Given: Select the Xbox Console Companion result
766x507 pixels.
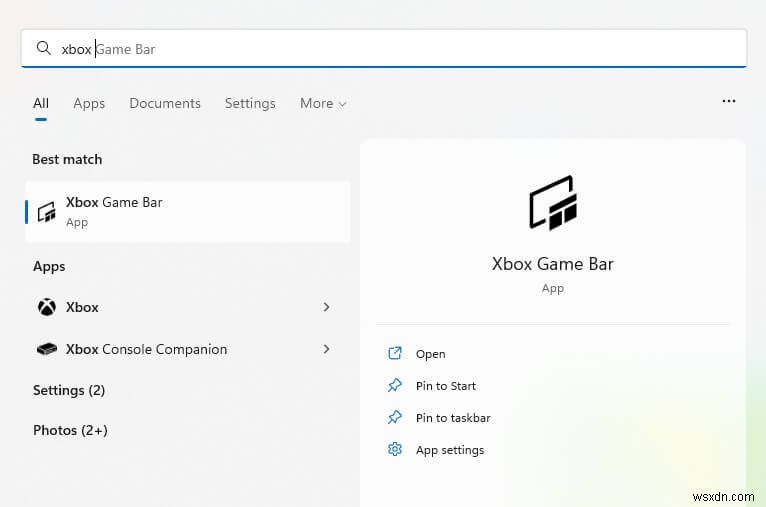Looking at the screenshot, I should point(188,349).
